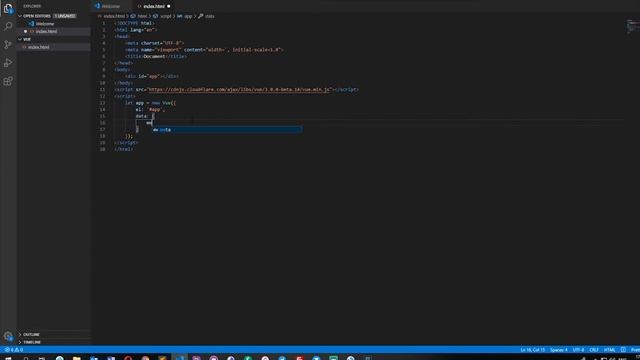Open the Manage gear menu

pyautogui.click(x=8, y=336)
